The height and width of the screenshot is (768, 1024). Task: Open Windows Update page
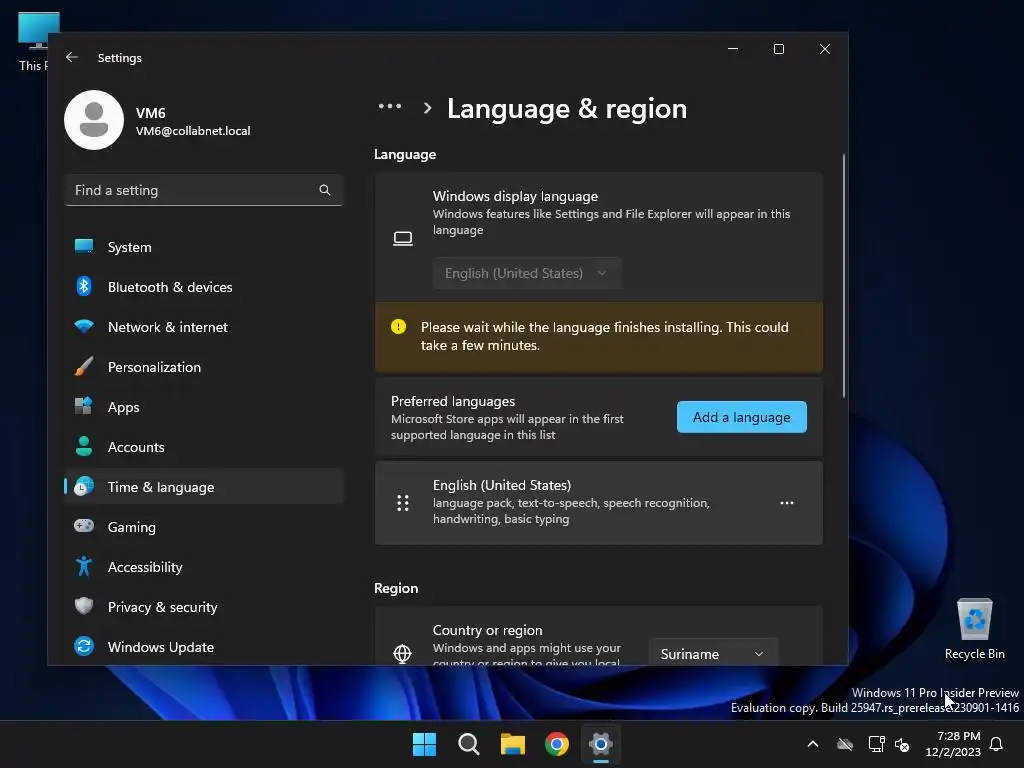point(204,647)
